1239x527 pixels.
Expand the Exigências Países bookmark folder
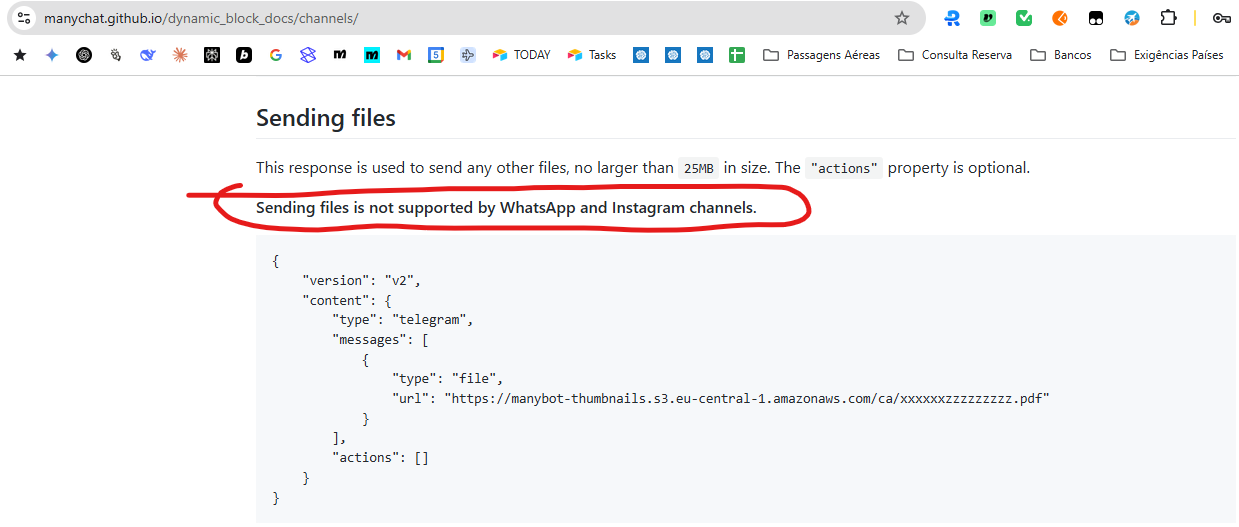pos(1167,55)
